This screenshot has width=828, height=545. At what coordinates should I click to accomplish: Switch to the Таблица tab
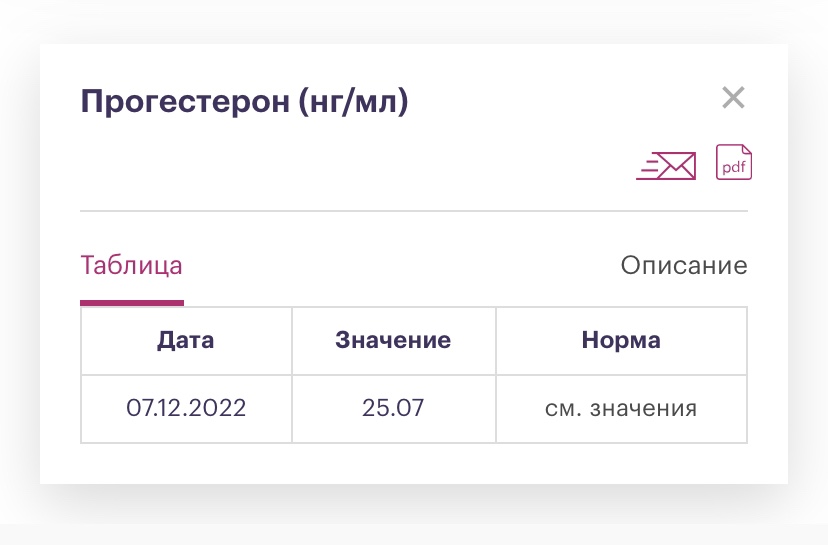tap(131, 266)
